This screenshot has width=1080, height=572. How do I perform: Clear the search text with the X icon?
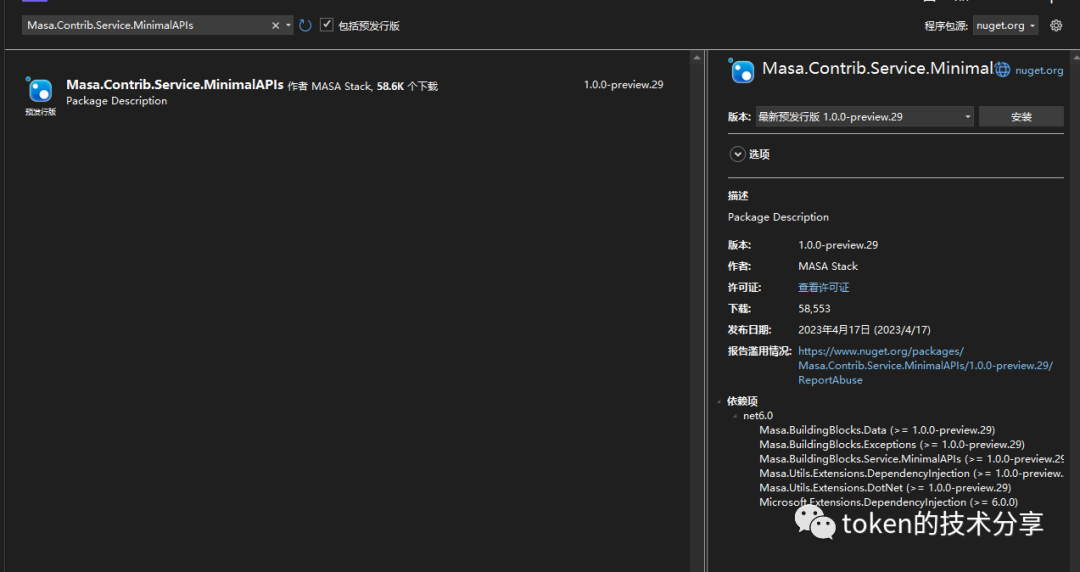click(276, 26)
